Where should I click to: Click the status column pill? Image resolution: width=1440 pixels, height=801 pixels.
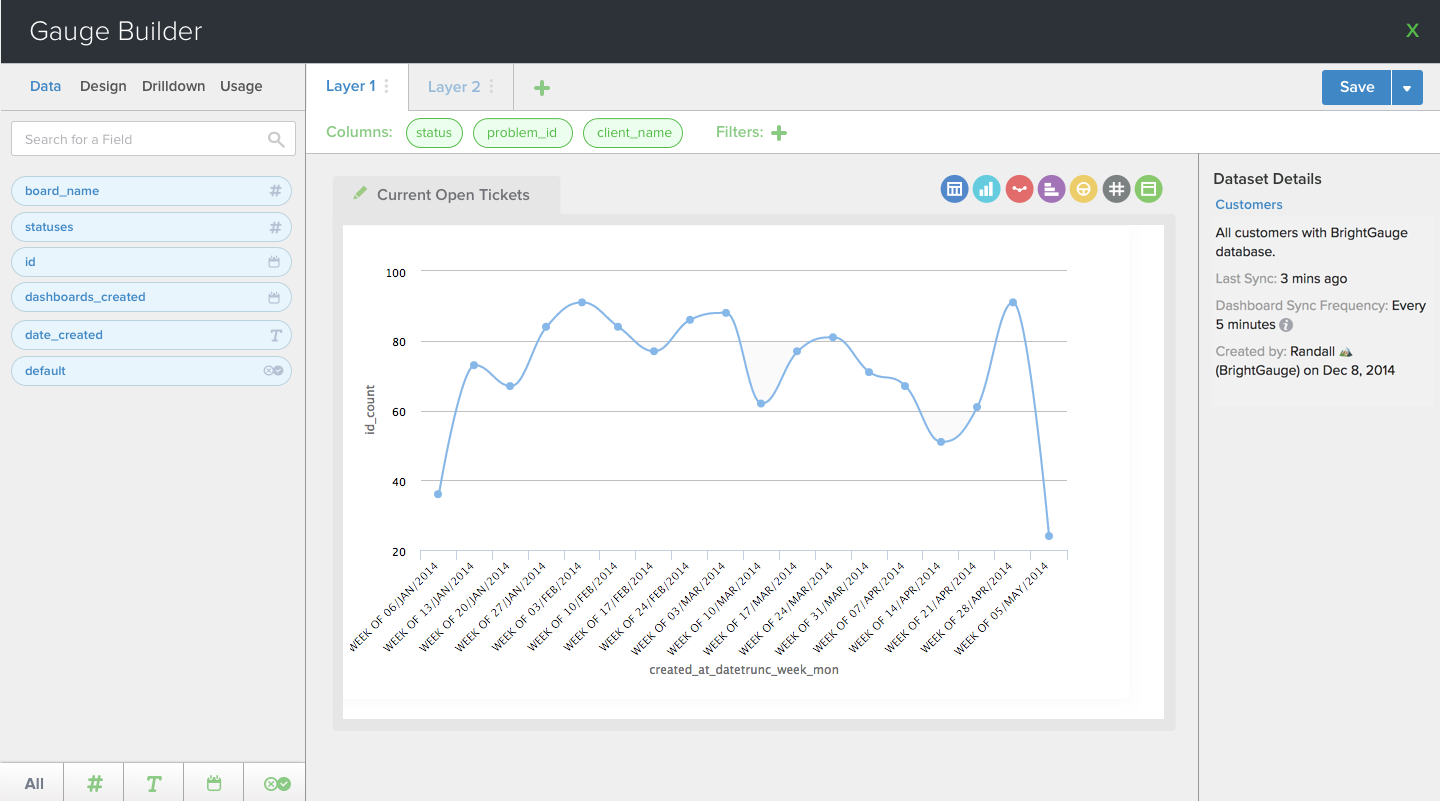[x=434, y=133]
